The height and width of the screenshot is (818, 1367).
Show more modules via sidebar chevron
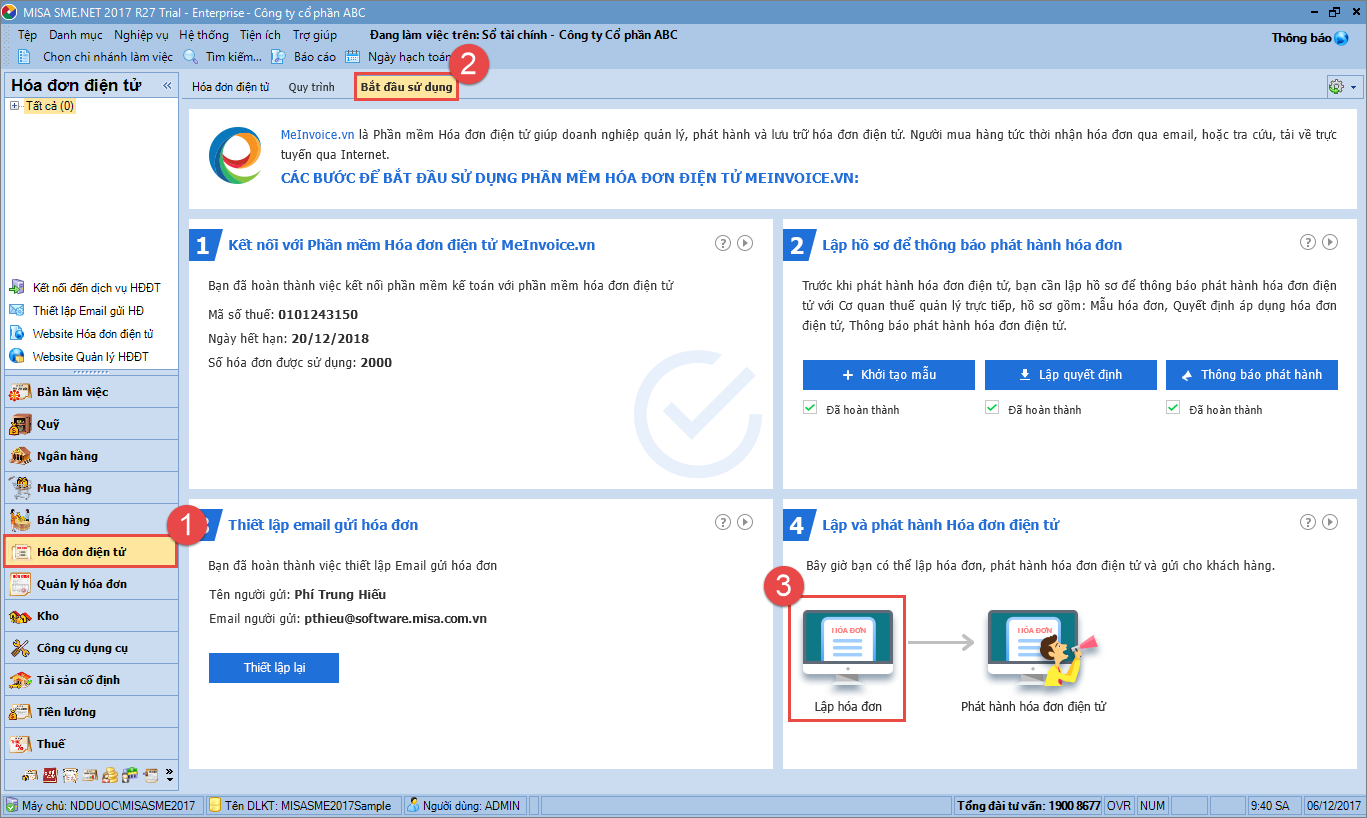click(169, 774)
